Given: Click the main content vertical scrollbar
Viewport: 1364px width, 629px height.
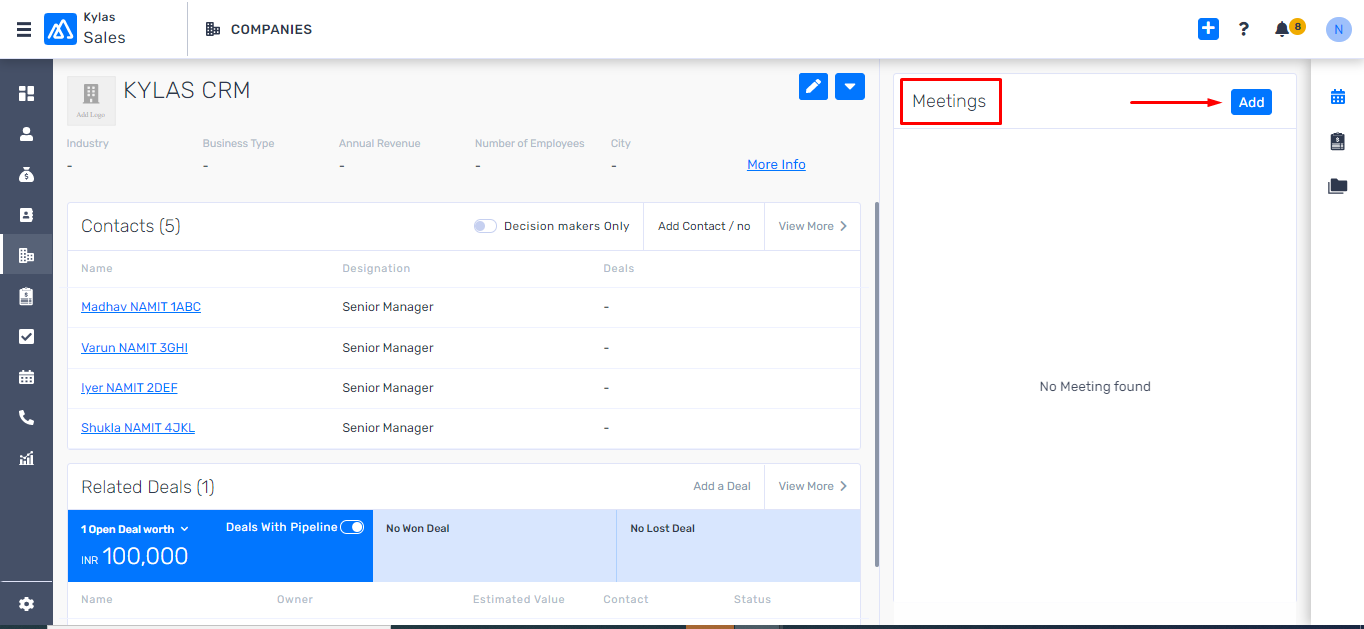Looking at the screenshot, I should click(x=876, y=385).
